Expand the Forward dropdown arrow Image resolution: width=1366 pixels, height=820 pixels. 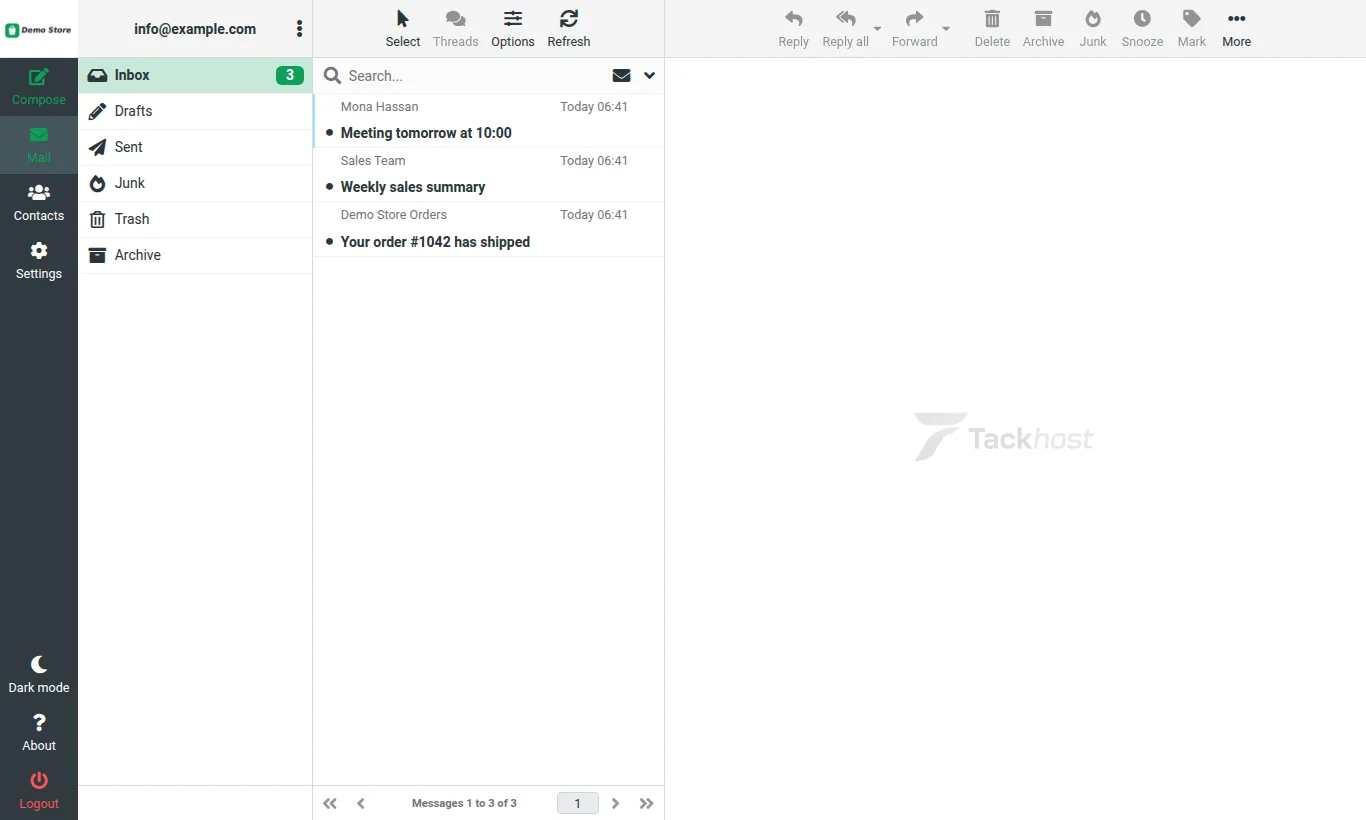coord(946,29)
